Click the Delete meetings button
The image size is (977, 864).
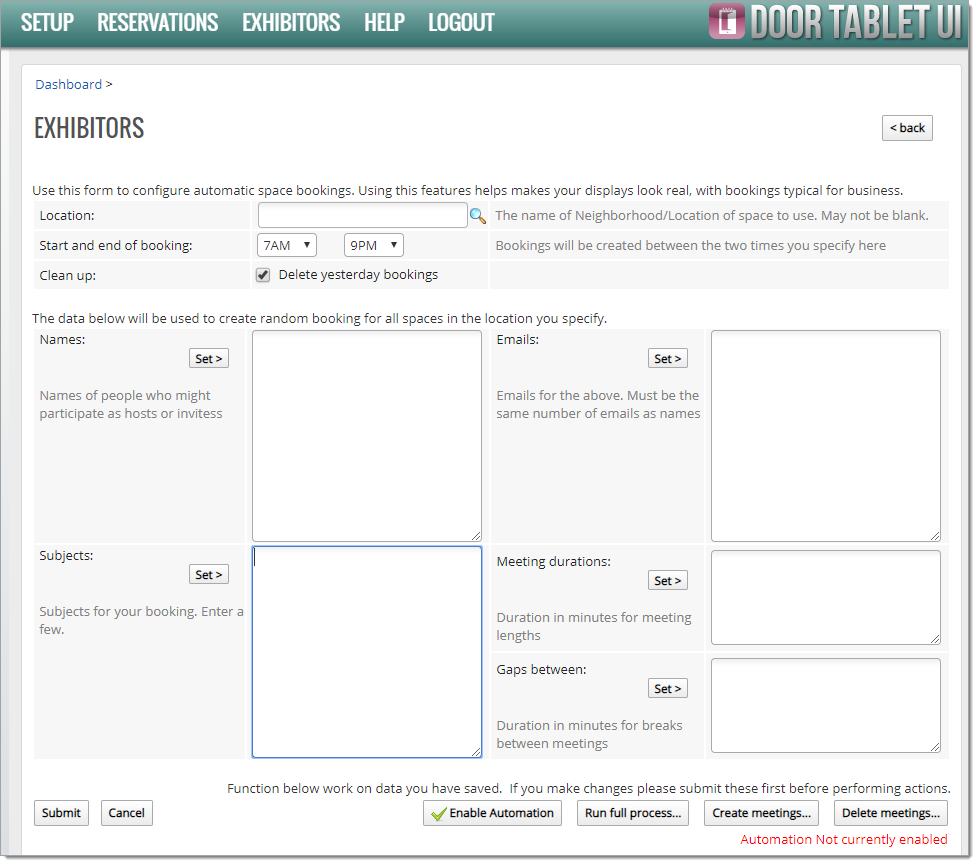890,813
